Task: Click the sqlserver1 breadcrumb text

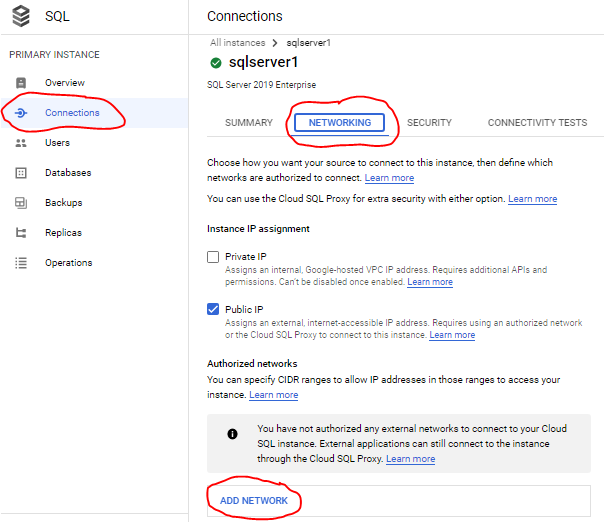Action: [x=309, y=43]
